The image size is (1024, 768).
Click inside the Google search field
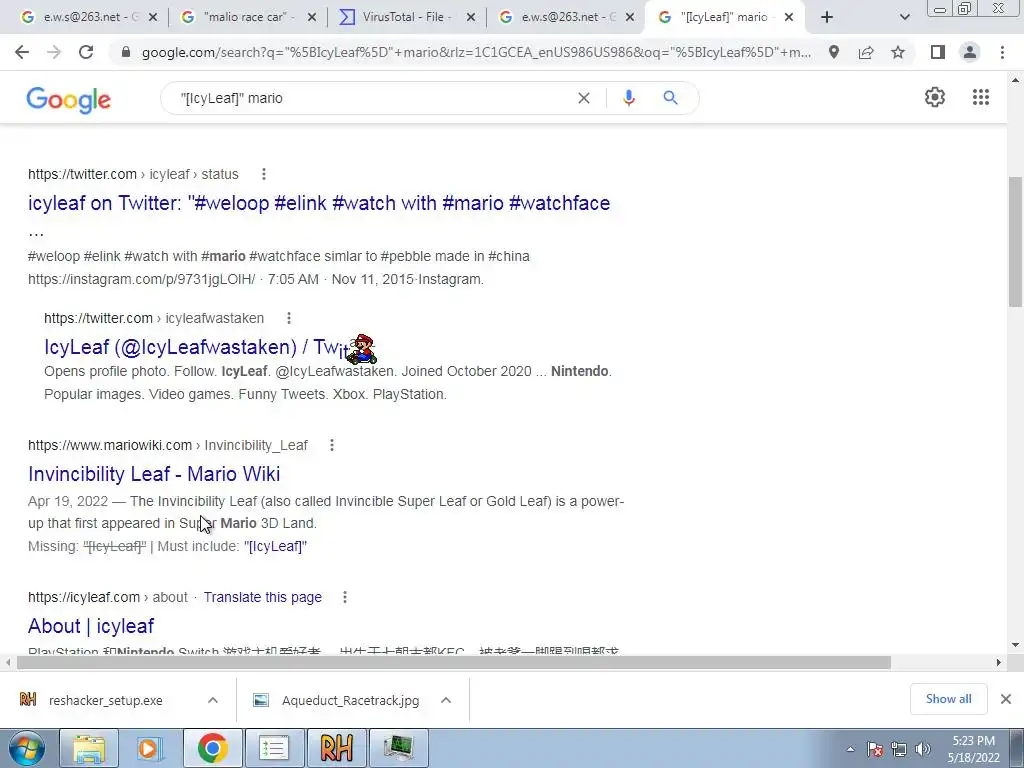(372, 98)
